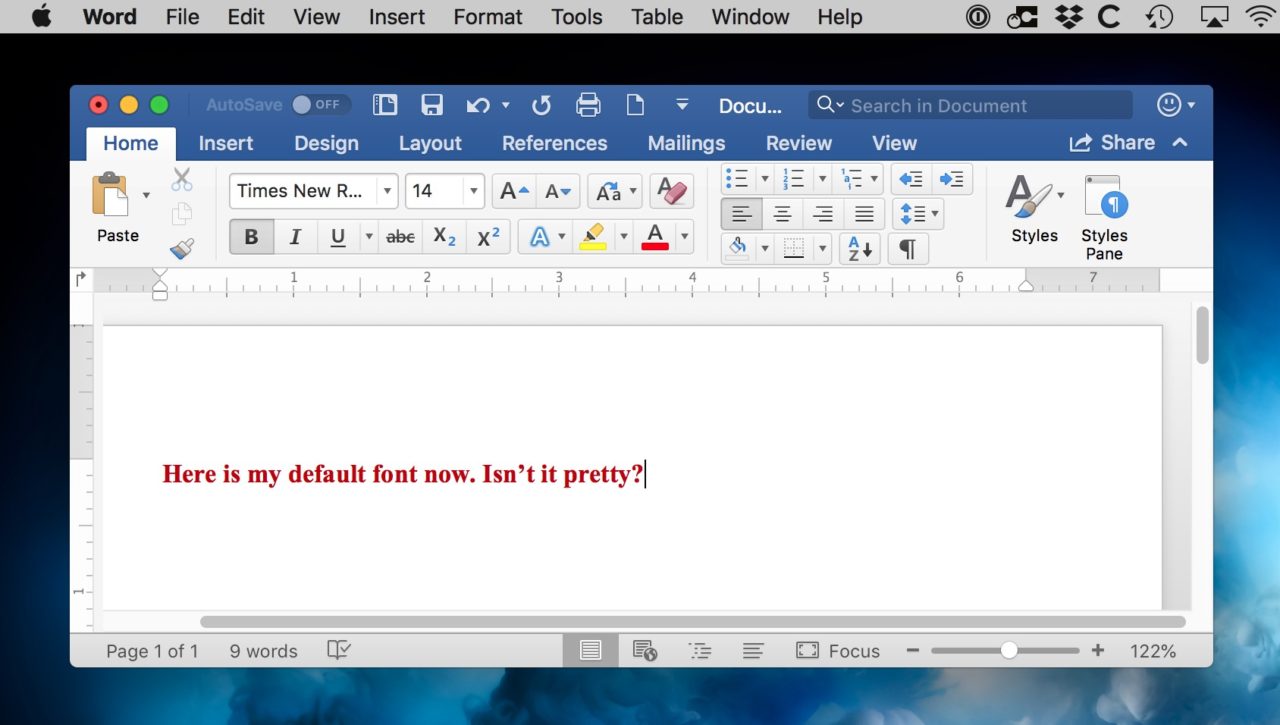The width and height of the screenshot is (1280, 725).
Task: Cut selection with the scissors icon
Action: coord(182,180)
